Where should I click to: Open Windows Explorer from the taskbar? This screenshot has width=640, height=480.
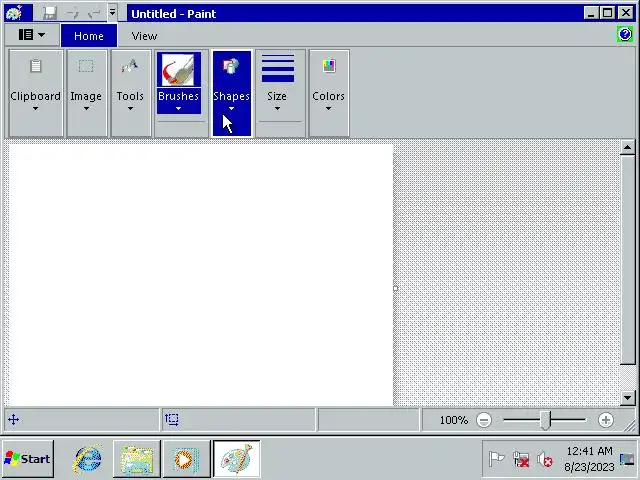pyautogui.click(x=137, y=459)
